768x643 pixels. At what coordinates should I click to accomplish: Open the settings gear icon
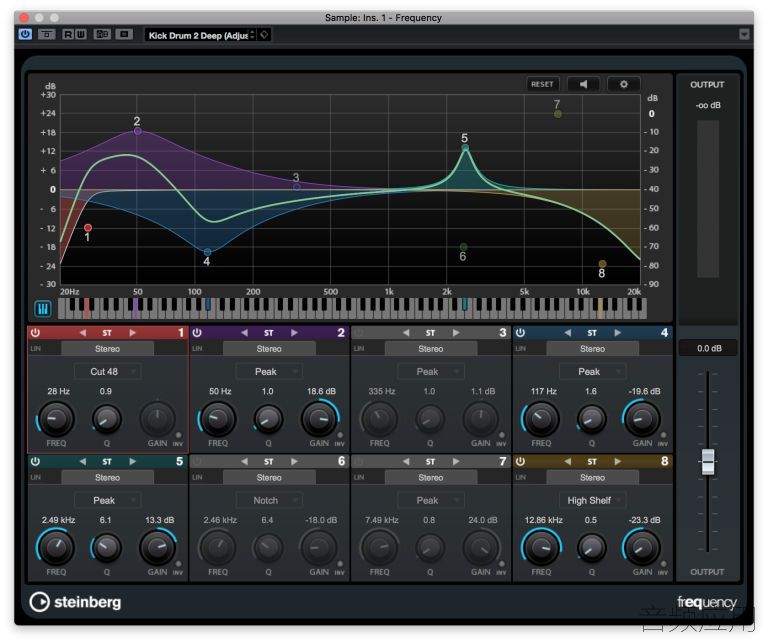point(623,84)
